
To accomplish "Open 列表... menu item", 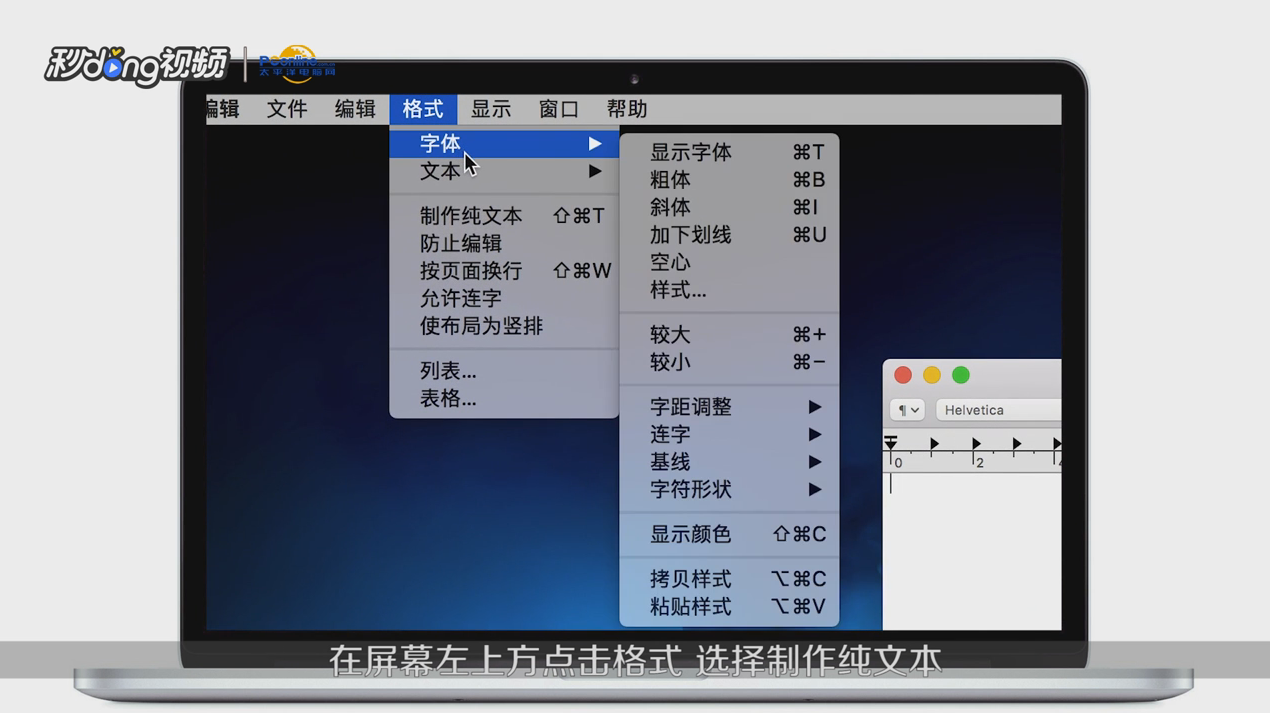I will pos(504,371).
